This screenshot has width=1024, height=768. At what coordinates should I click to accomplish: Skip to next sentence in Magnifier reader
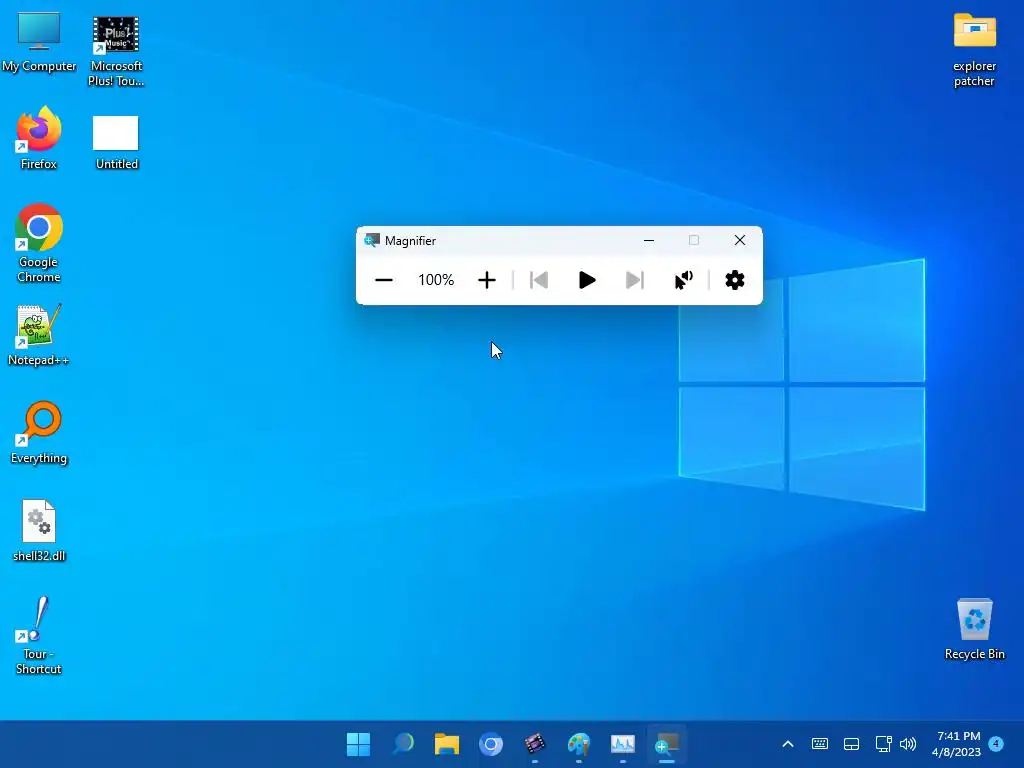[x=634, y=280]
